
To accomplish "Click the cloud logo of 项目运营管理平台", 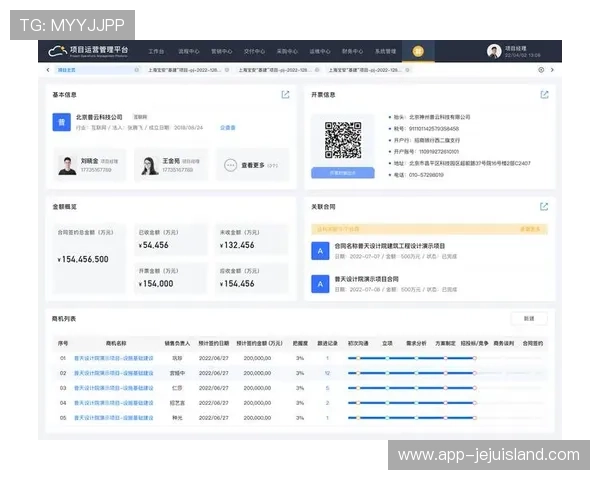I will 58,51.
